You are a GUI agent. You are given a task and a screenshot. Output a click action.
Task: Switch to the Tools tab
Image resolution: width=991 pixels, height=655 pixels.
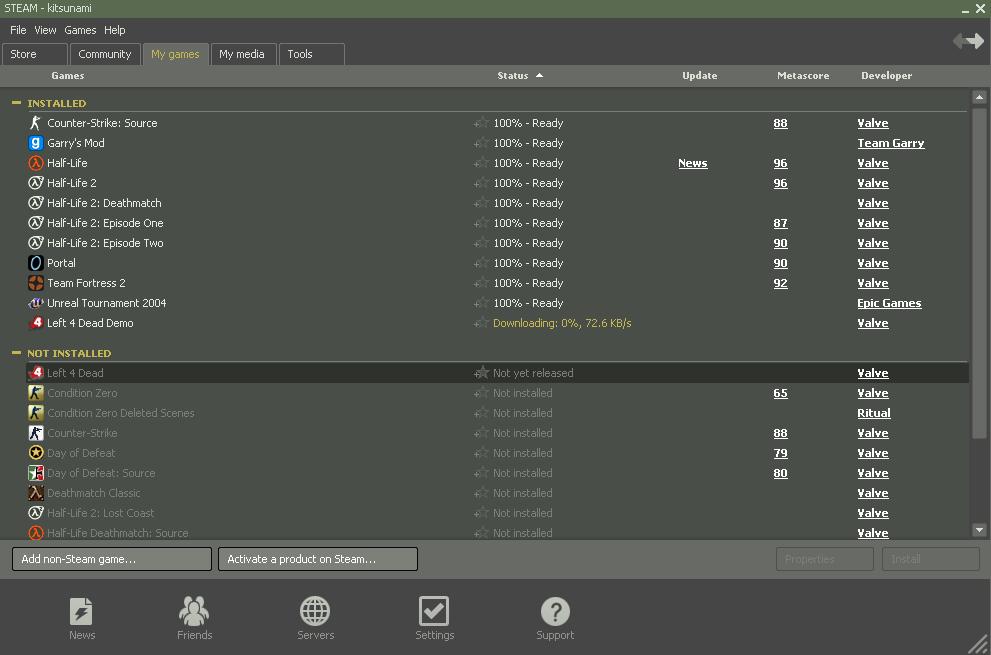pos(312,54)
